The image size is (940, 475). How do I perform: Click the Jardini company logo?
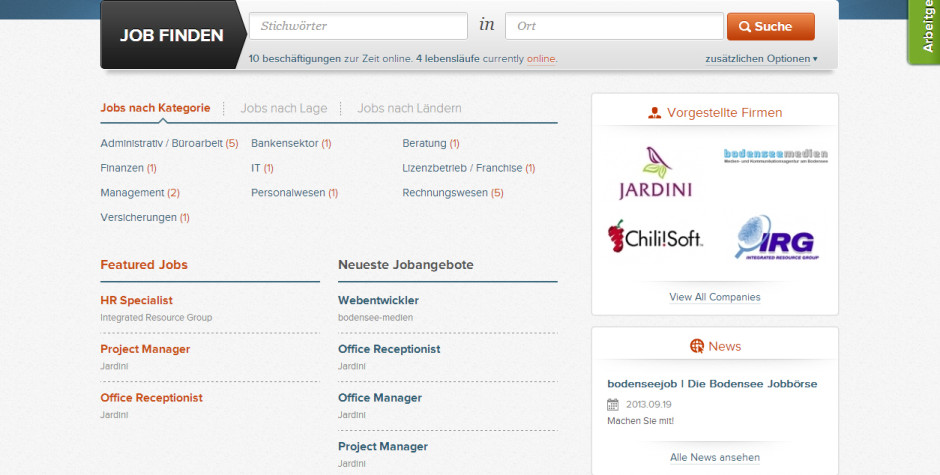[655, 173]
